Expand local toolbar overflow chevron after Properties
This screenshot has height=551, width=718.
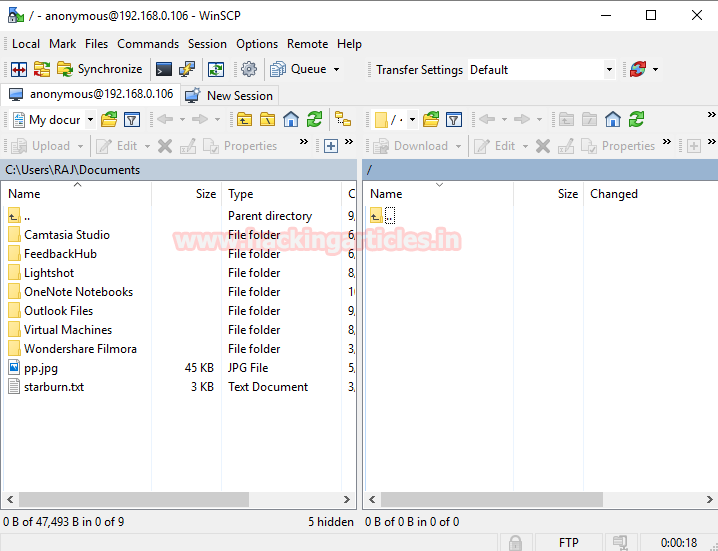(x=304, y=142)
